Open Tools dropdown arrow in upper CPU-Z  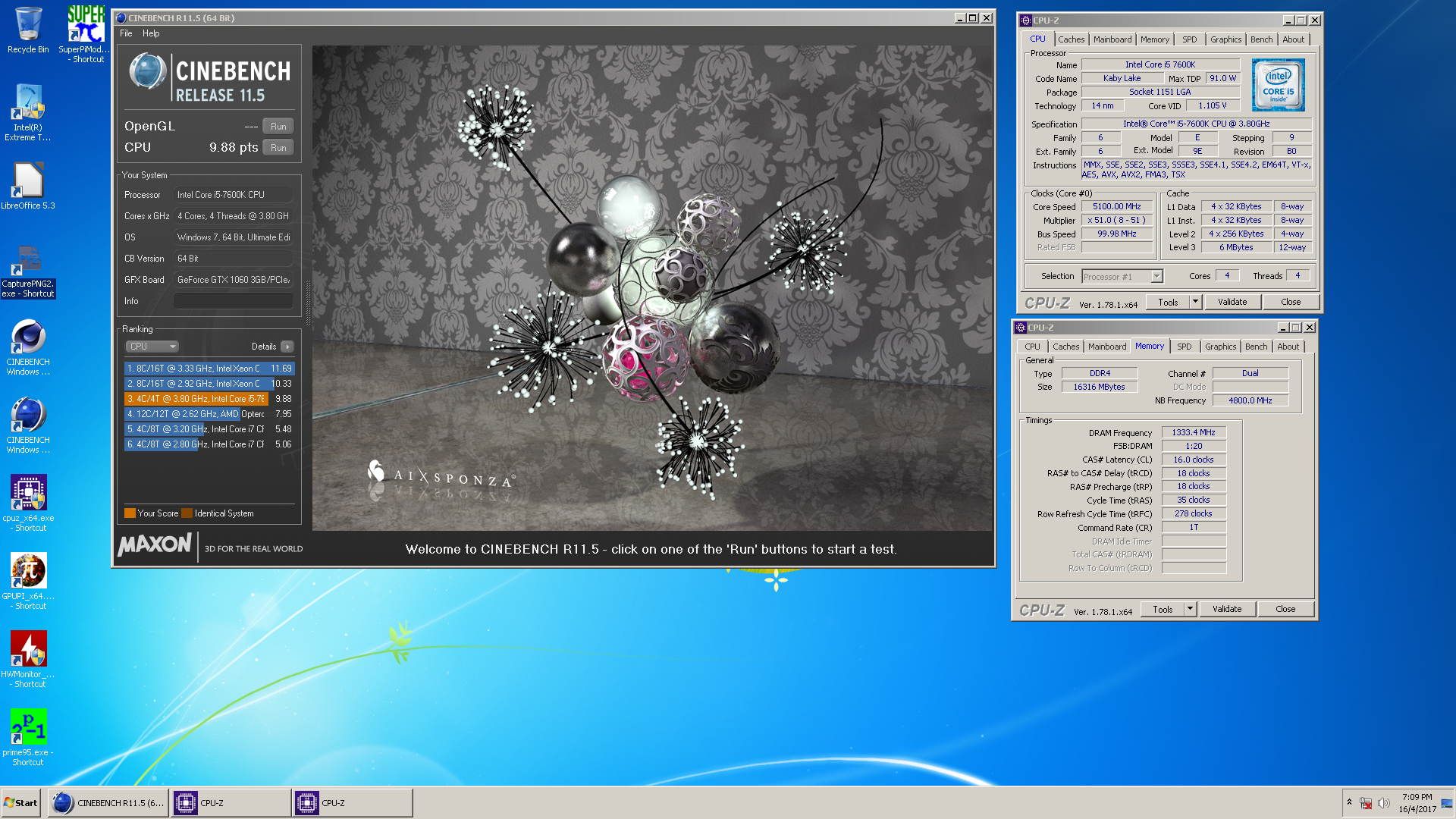[1196, 303]
